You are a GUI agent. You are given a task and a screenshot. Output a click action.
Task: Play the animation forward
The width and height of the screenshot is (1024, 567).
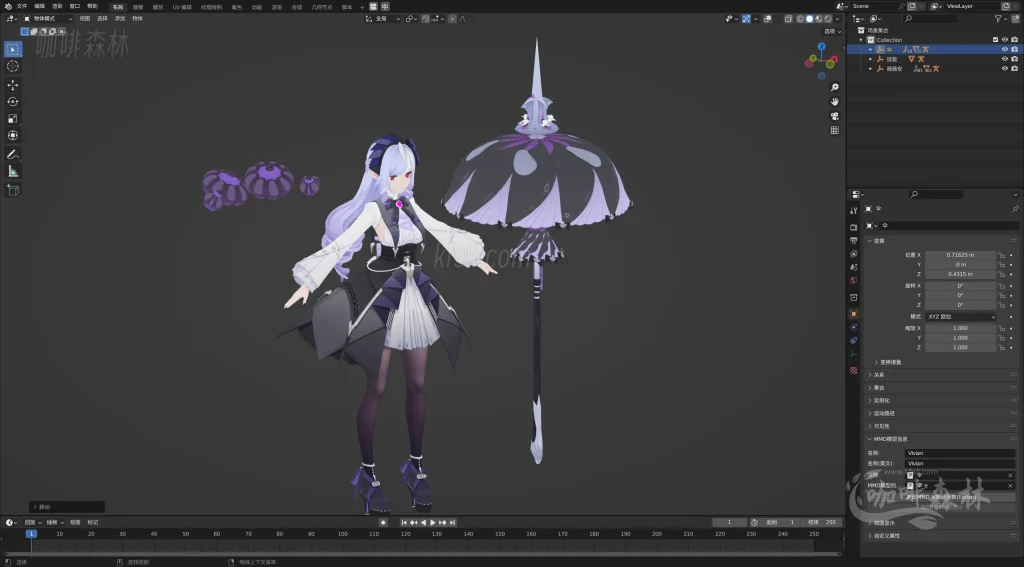(432, 523)
